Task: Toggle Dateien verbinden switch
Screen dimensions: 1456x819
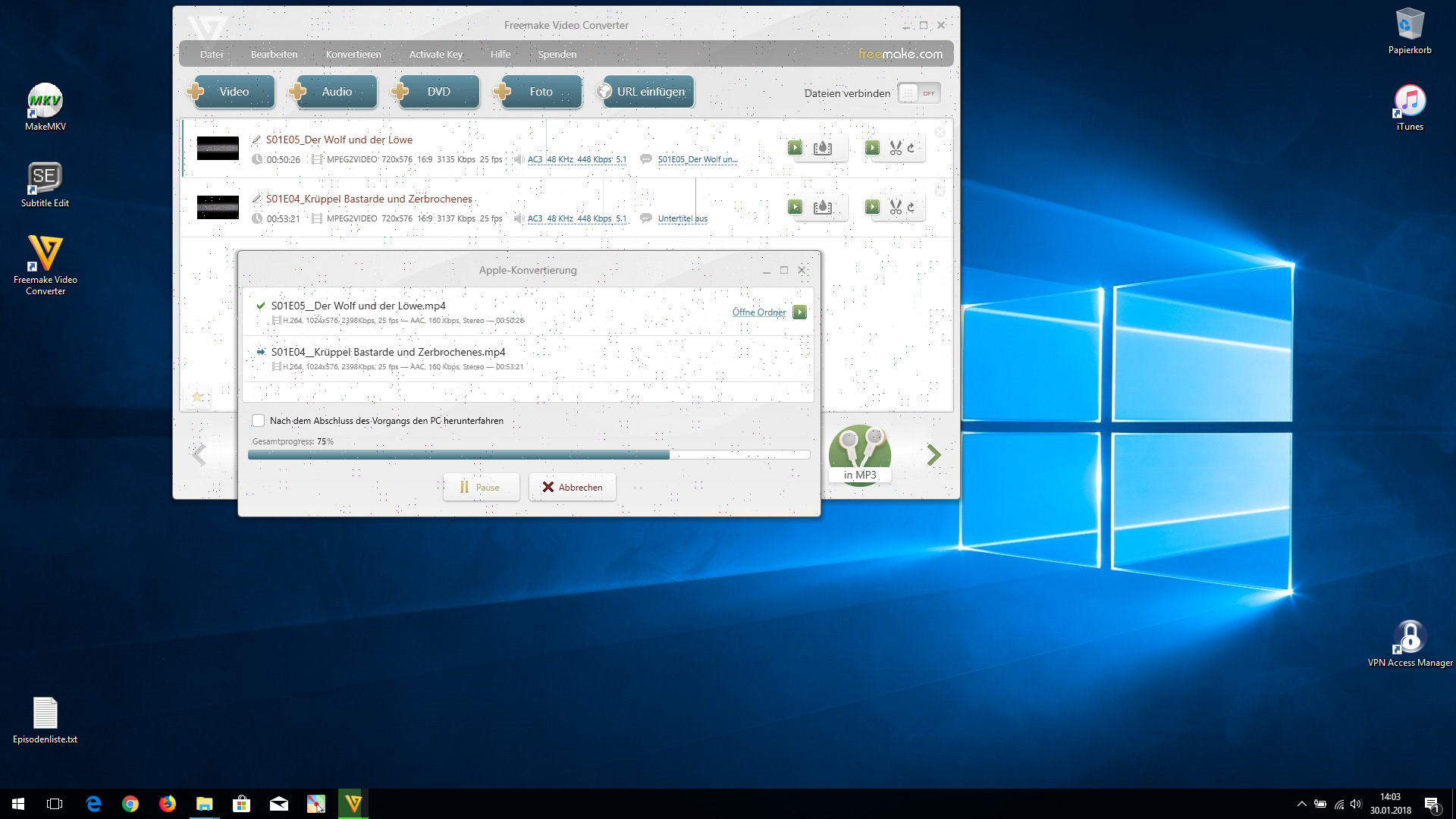Action: pyautogui.click(x=919, y=93)
